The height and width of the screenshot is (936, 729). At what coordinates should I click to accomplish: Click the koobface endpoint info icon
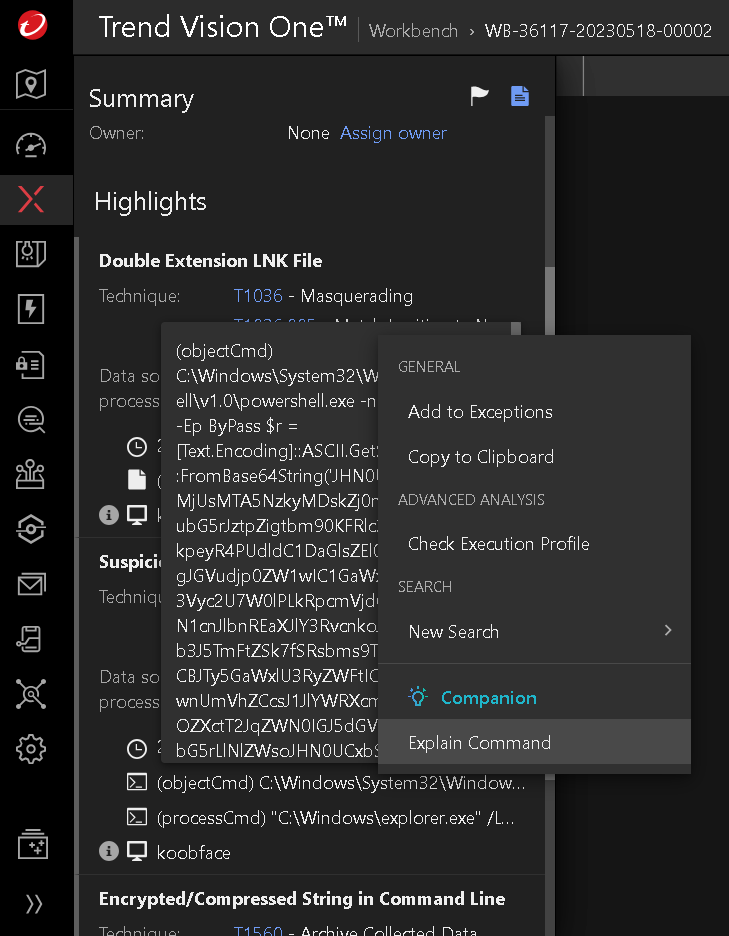[x=108, y=852]
